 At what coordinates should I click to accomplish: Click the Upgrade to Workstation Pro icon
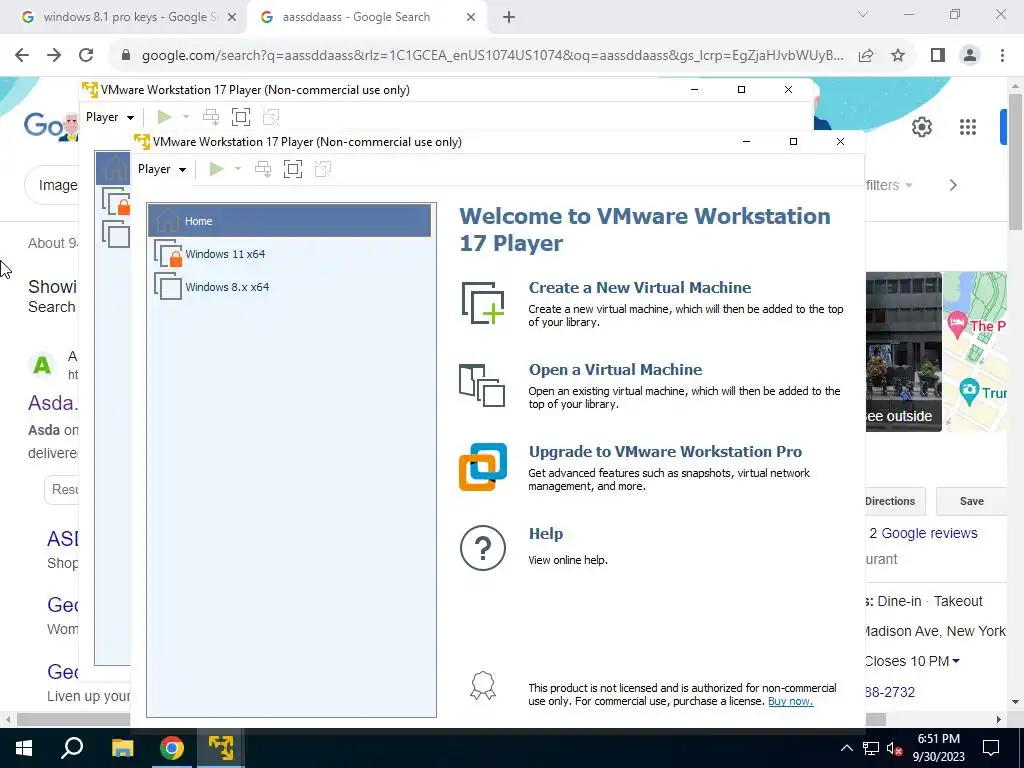point(483,467)
